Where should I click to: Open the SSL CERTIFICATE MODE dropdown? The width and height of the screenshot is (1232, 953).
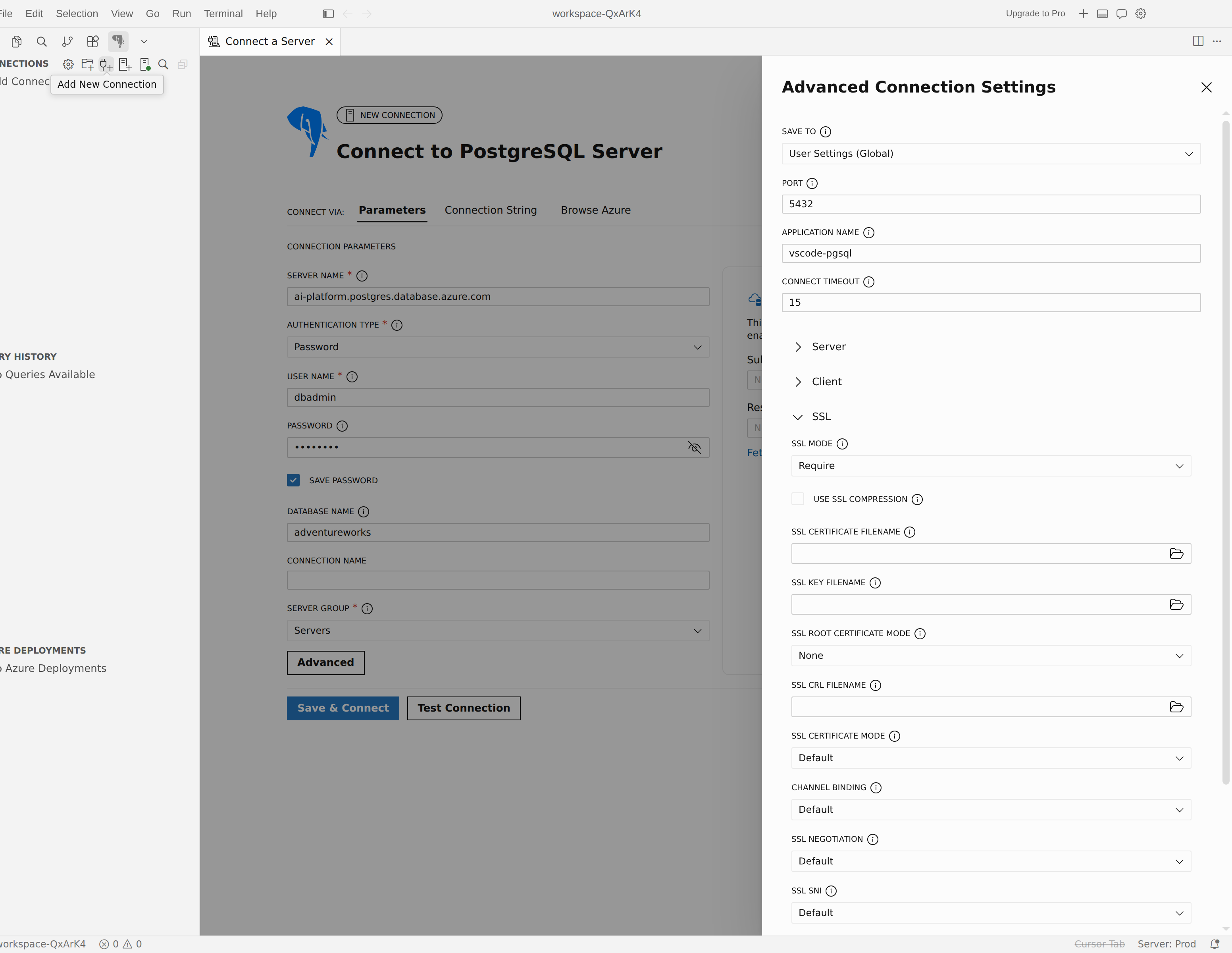pos(991,758)
